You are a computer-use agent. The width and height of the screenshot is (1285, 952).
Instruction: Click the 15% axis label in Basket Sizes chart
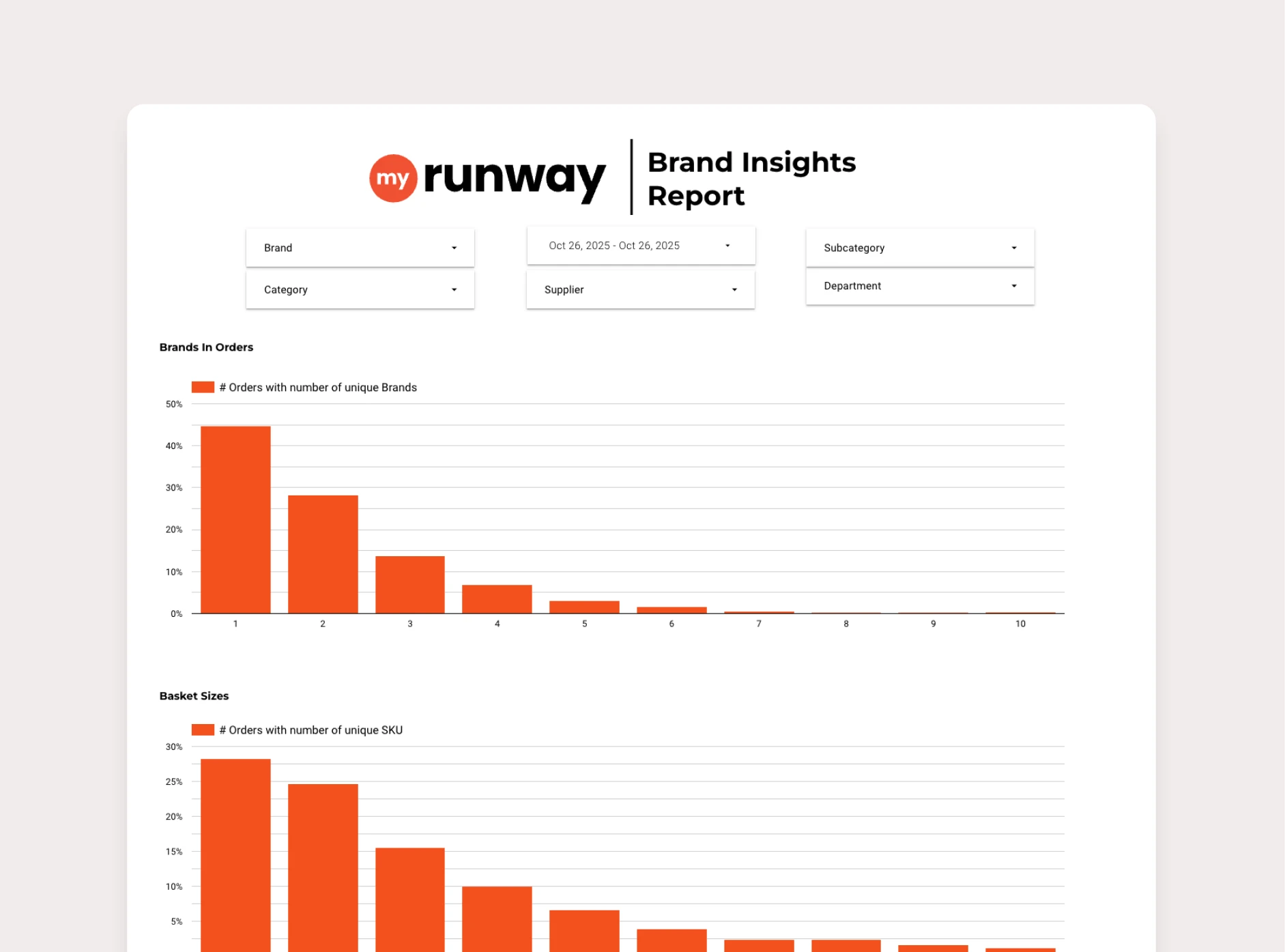(174, 852)
